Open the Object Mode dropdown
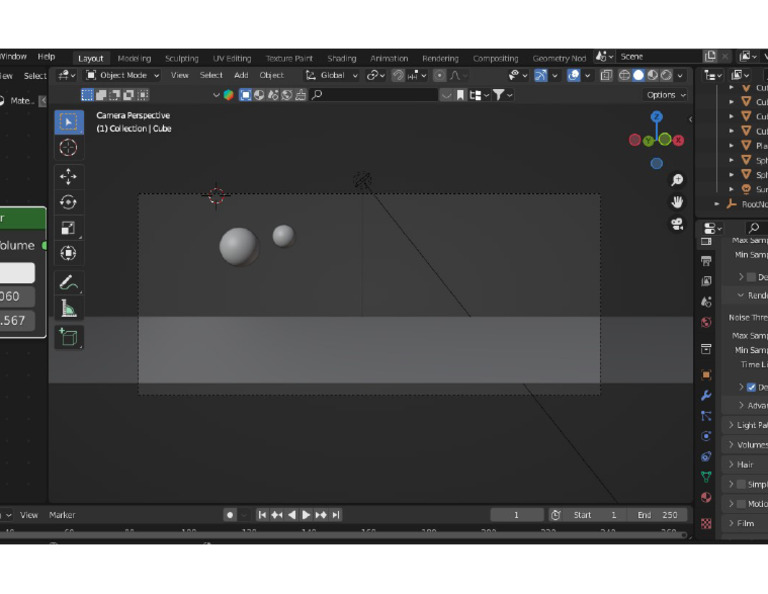 [123, 75]
